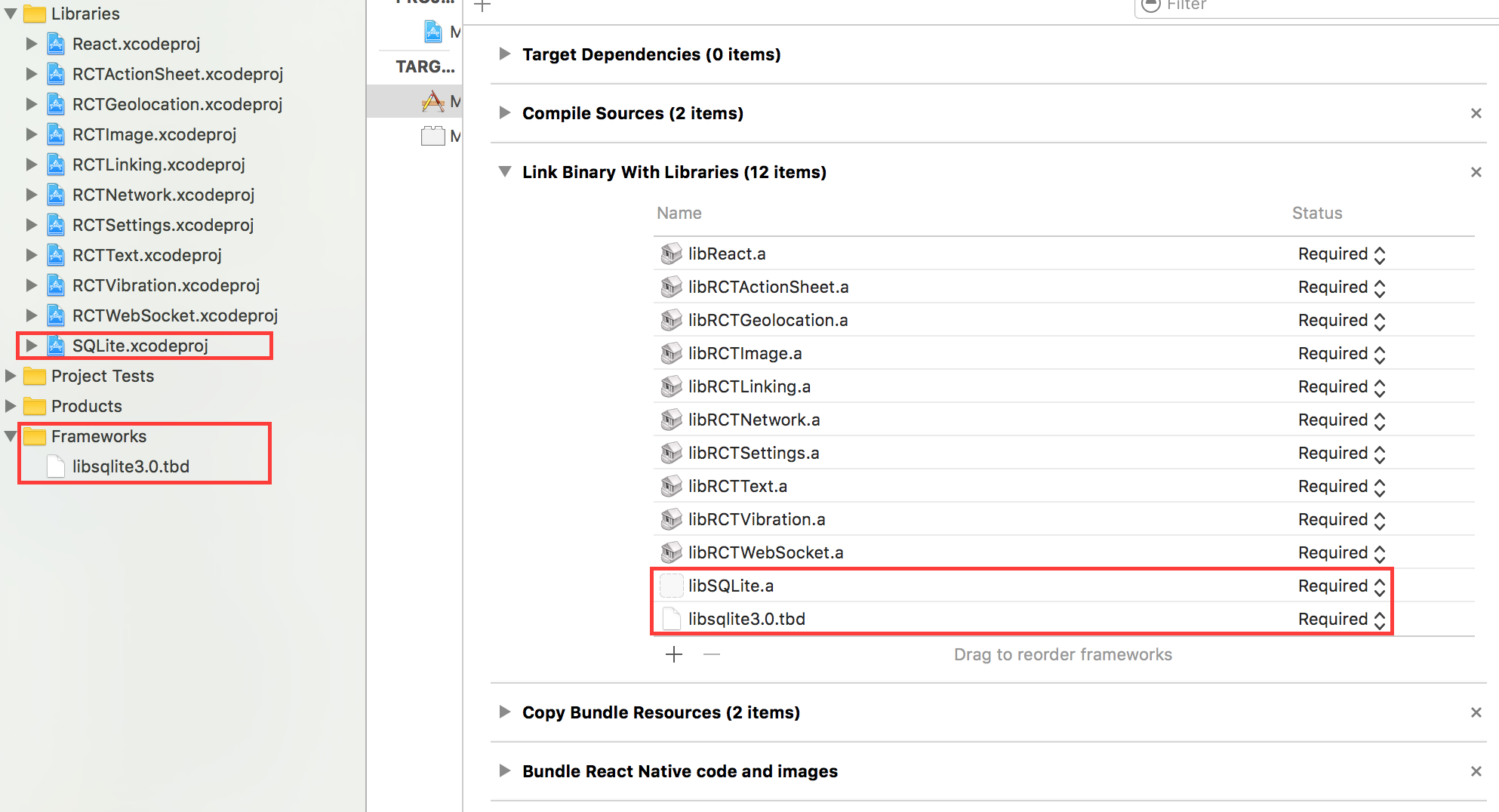Expand Copy Bundle Resources phase
Screen dimensions: 1499x812
coord(505,712)
